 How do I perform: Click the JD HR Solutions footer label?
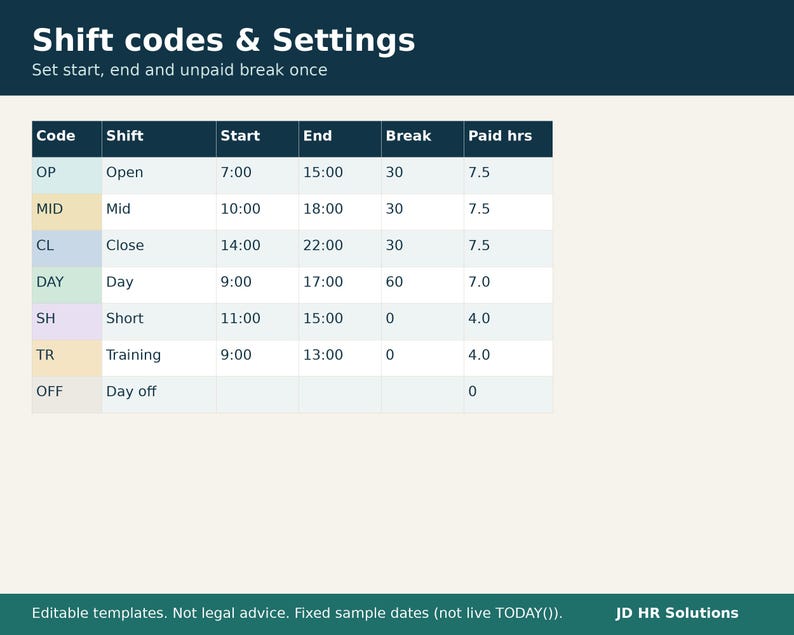point(677,613)
